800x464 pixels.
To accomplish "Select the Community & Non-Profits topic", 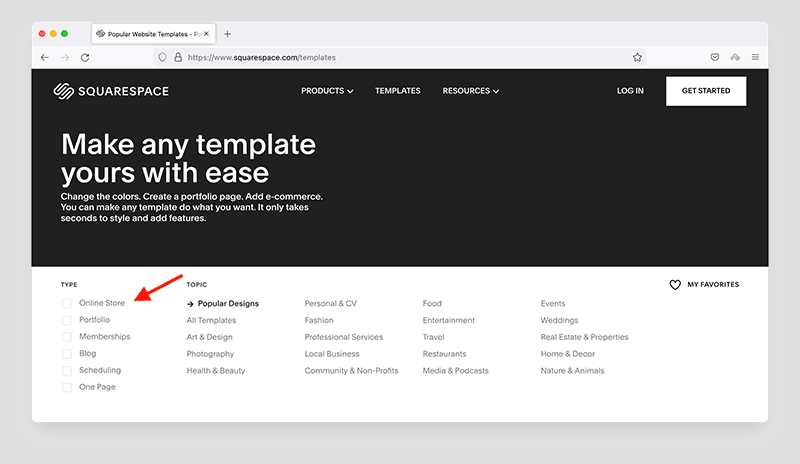I will click(351, 371).
